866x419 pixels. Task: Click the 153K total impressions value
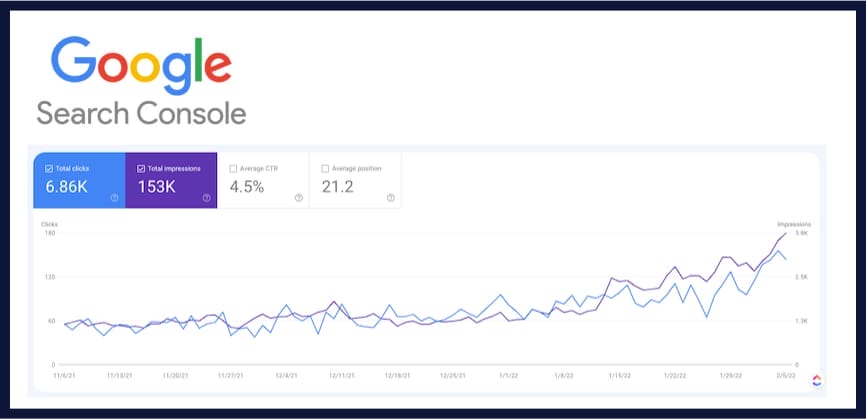point(158,186)
